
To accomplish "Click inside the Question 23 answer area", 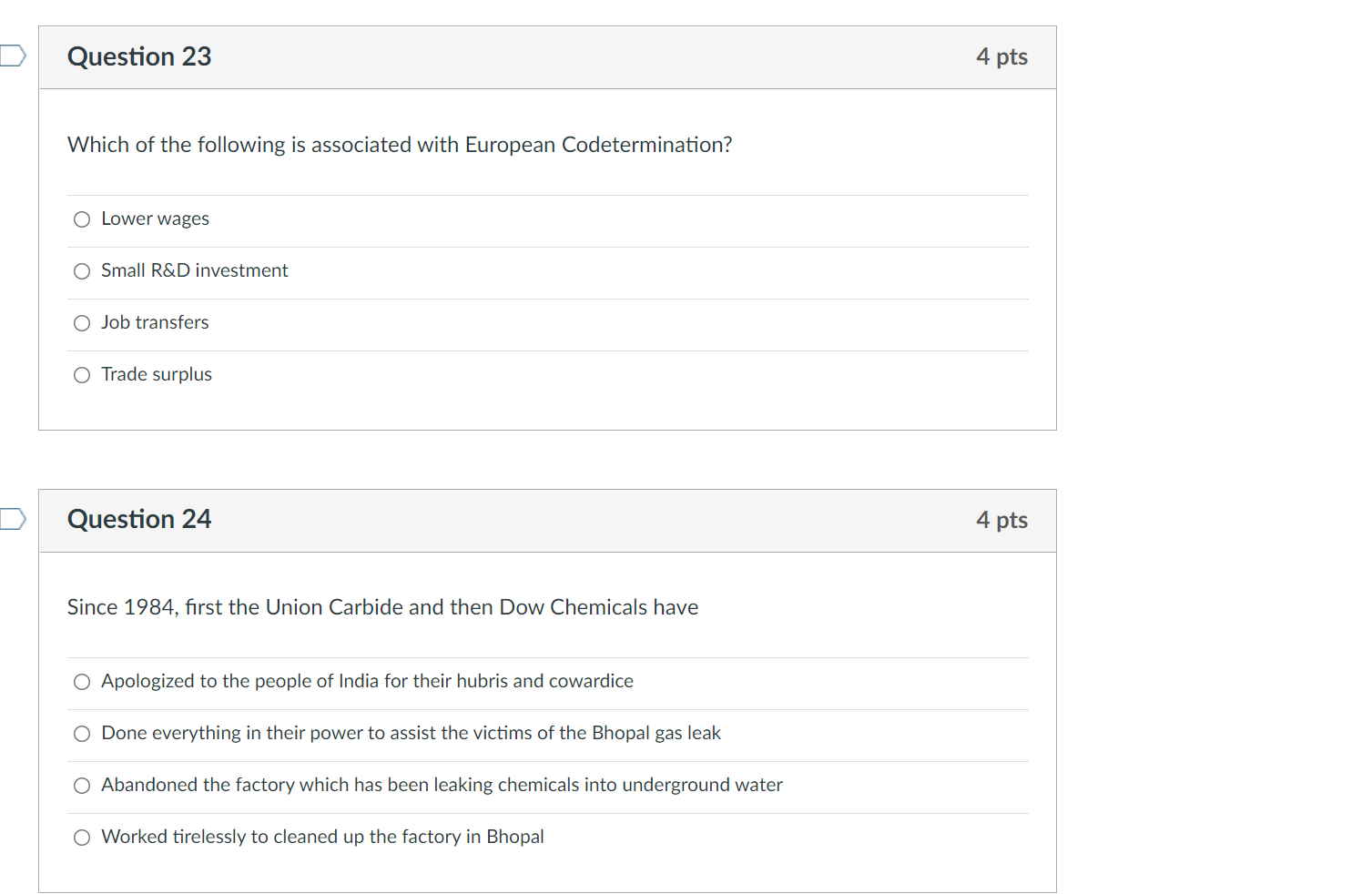I will 546,296.
